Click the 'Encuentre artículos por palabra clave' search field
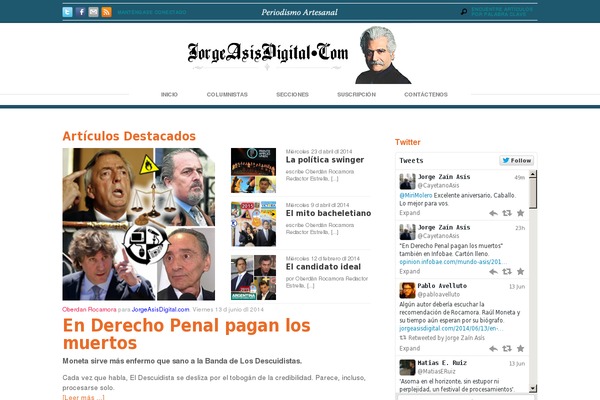600x400 pixels. coord(502,12)
